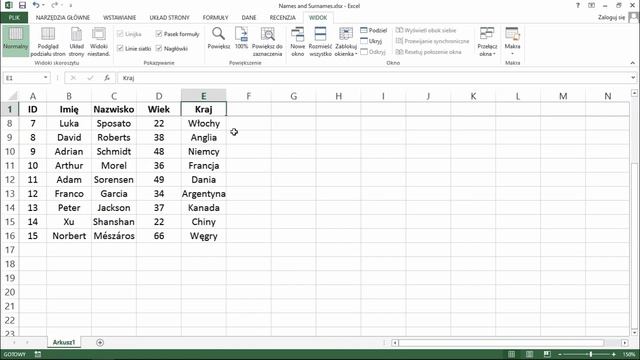Screen dimensions: 640x360
Task: Open Makra dropdown
Action: pyautogui.click(x=512, y=42)
